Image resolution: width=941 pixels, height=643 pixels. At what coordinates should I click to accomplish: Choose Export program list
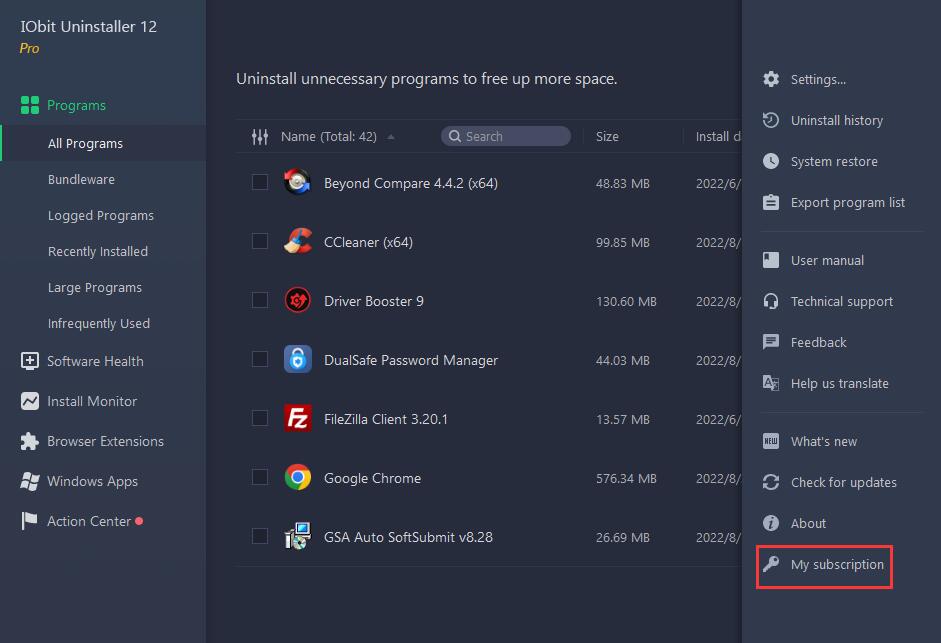pyautogui.click(x=848, y=203)
